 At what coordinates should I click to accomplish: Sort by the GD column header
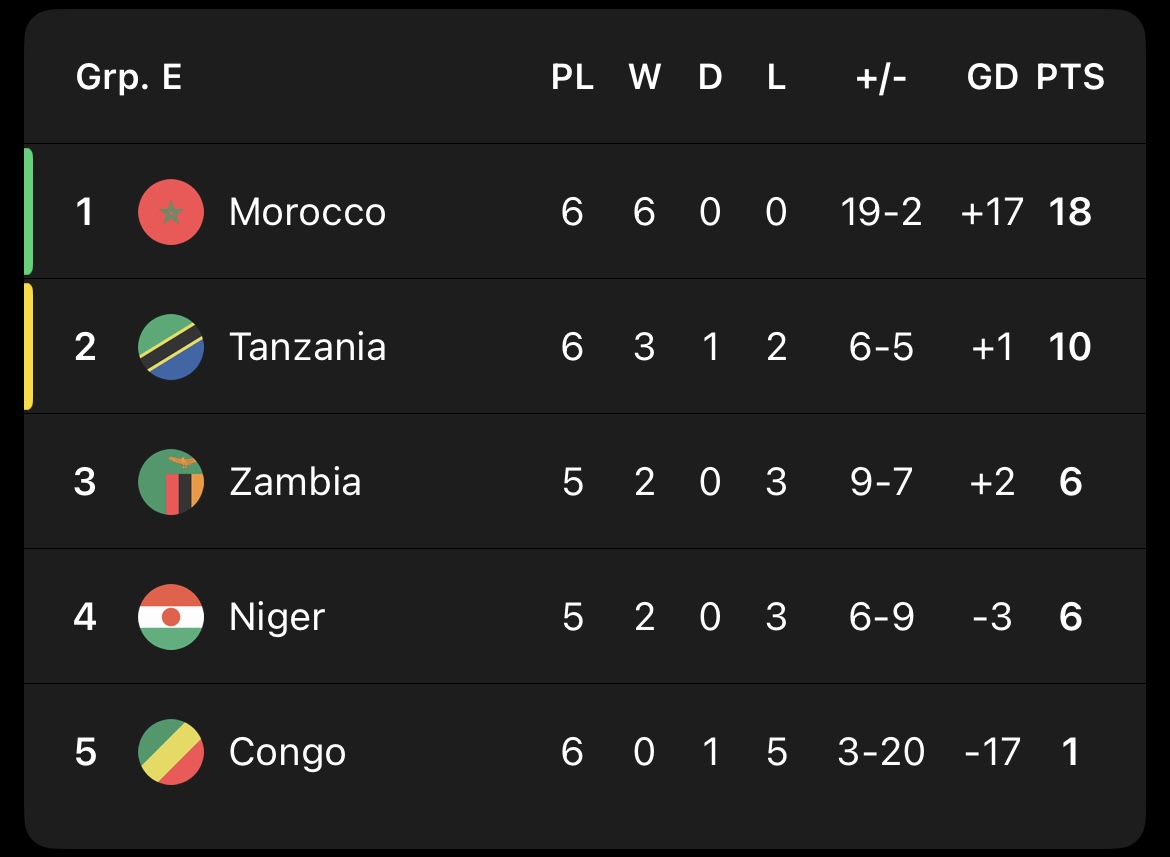(x=992, y=77)
